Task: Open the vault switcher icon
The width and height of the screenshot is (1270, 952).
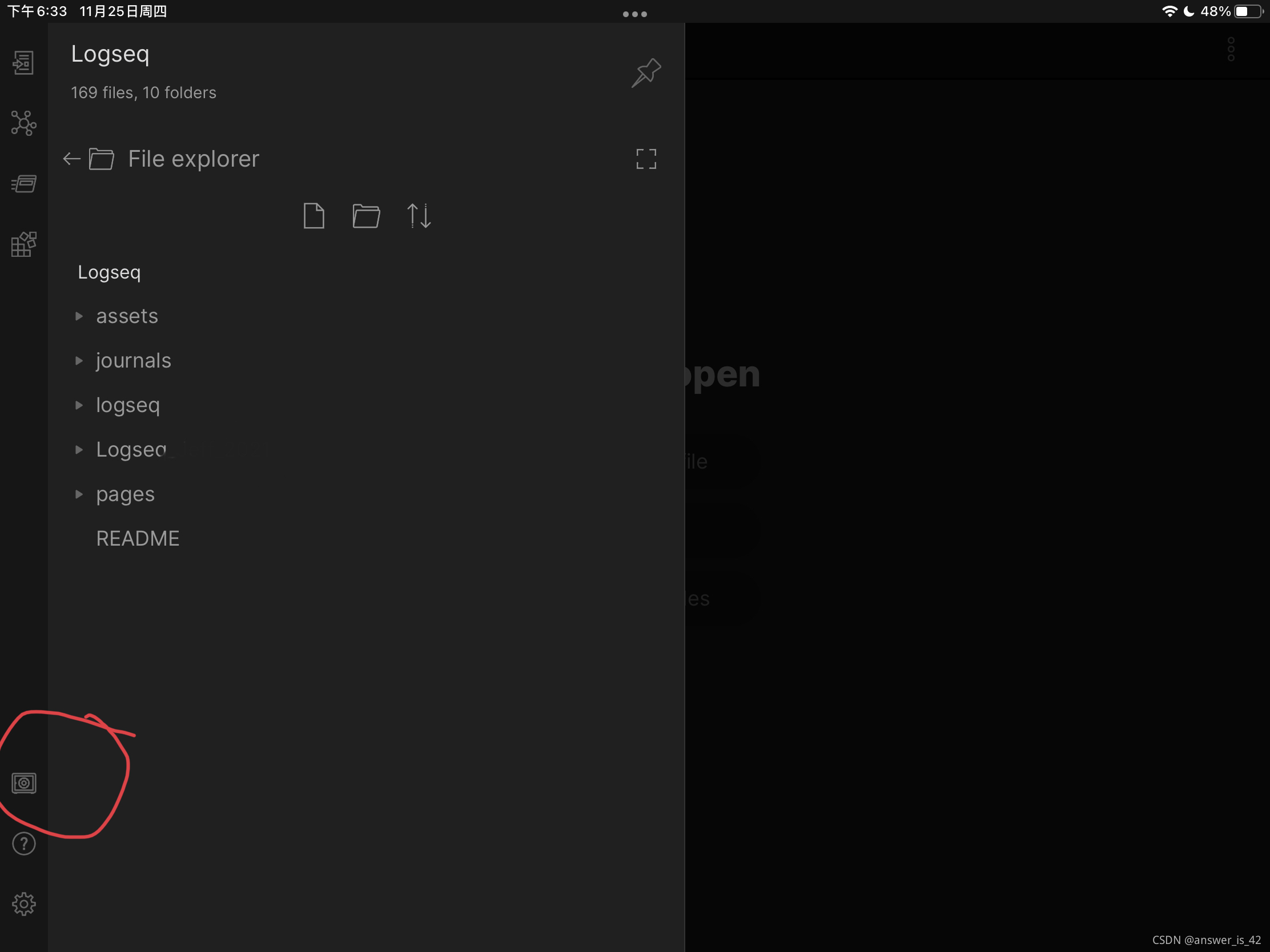Action: point(23,783)
